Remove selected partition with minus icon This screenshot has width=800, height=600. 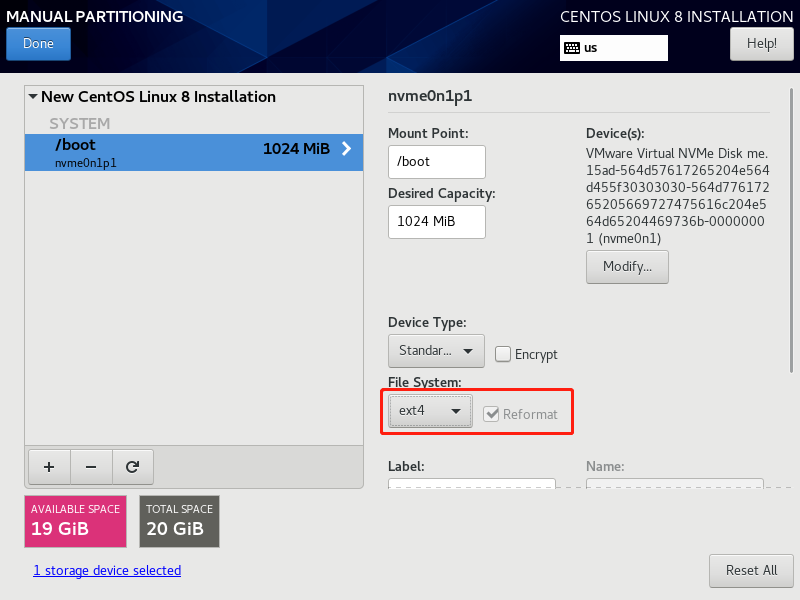tap(91, 467)
